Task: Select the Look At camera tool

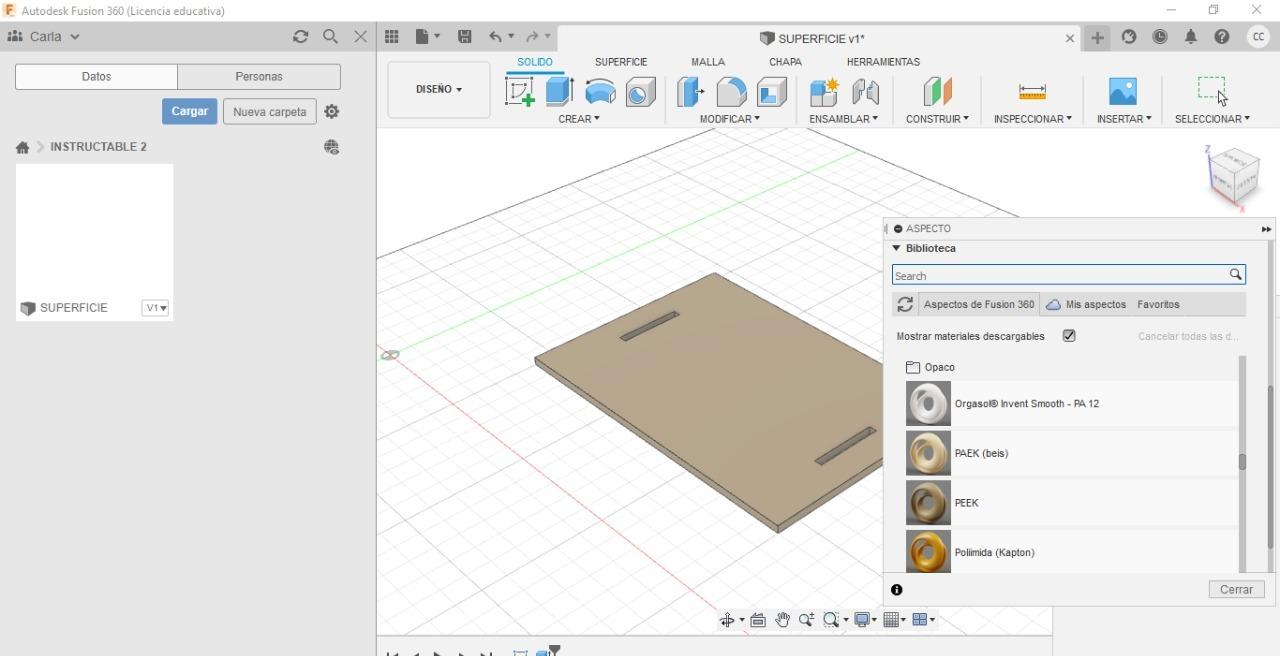Action: (x=758, y=620)
